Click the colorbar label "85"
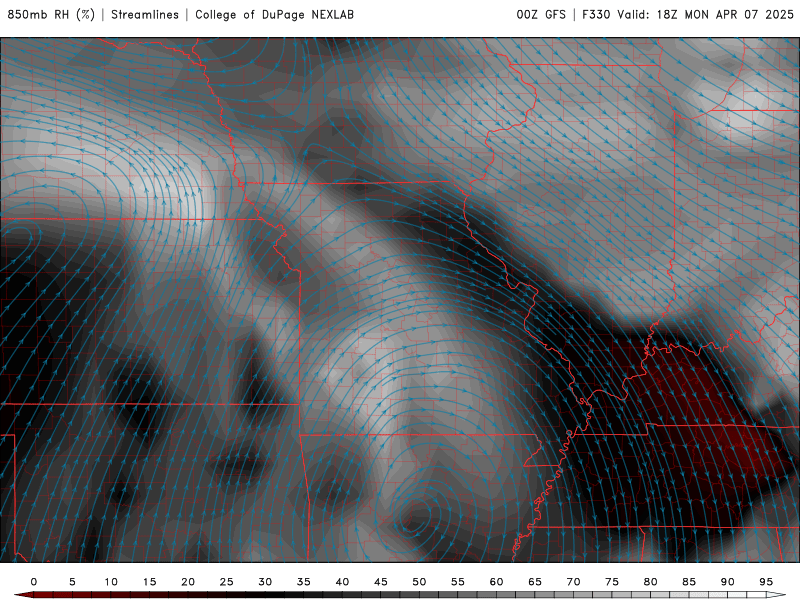 point(689,582)
